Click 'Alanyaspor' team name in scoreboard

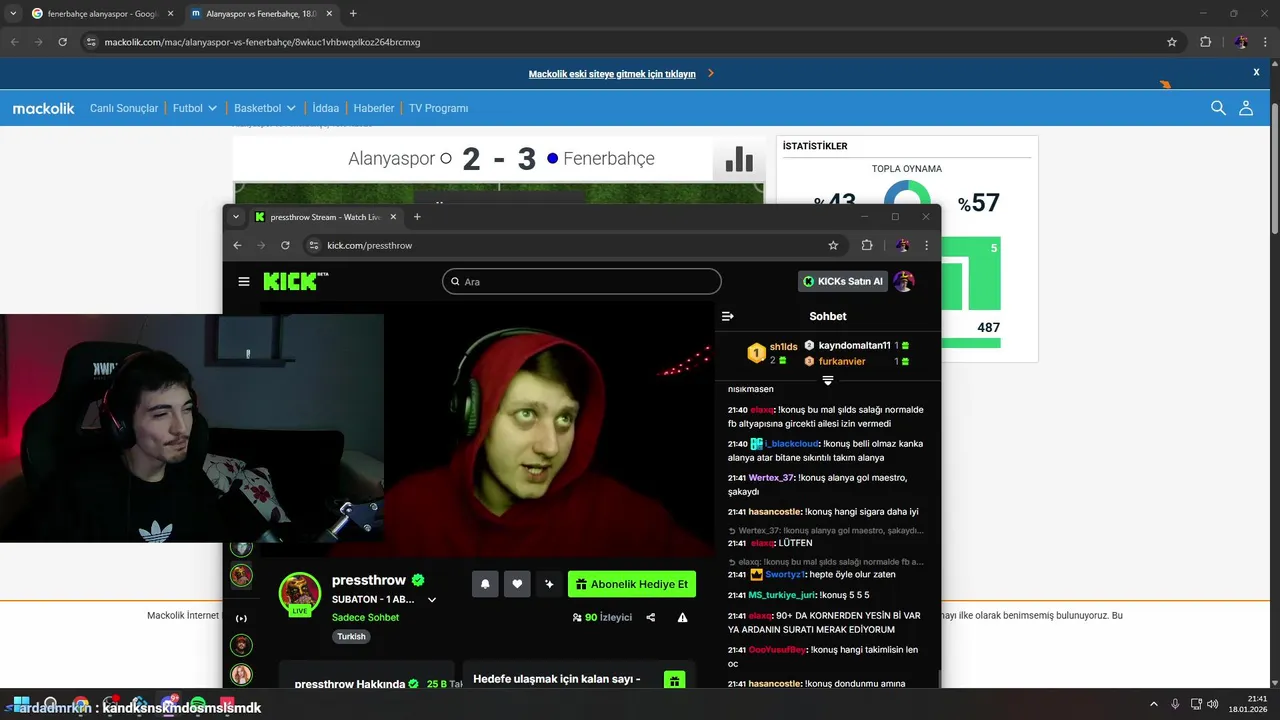coord(392,158)
